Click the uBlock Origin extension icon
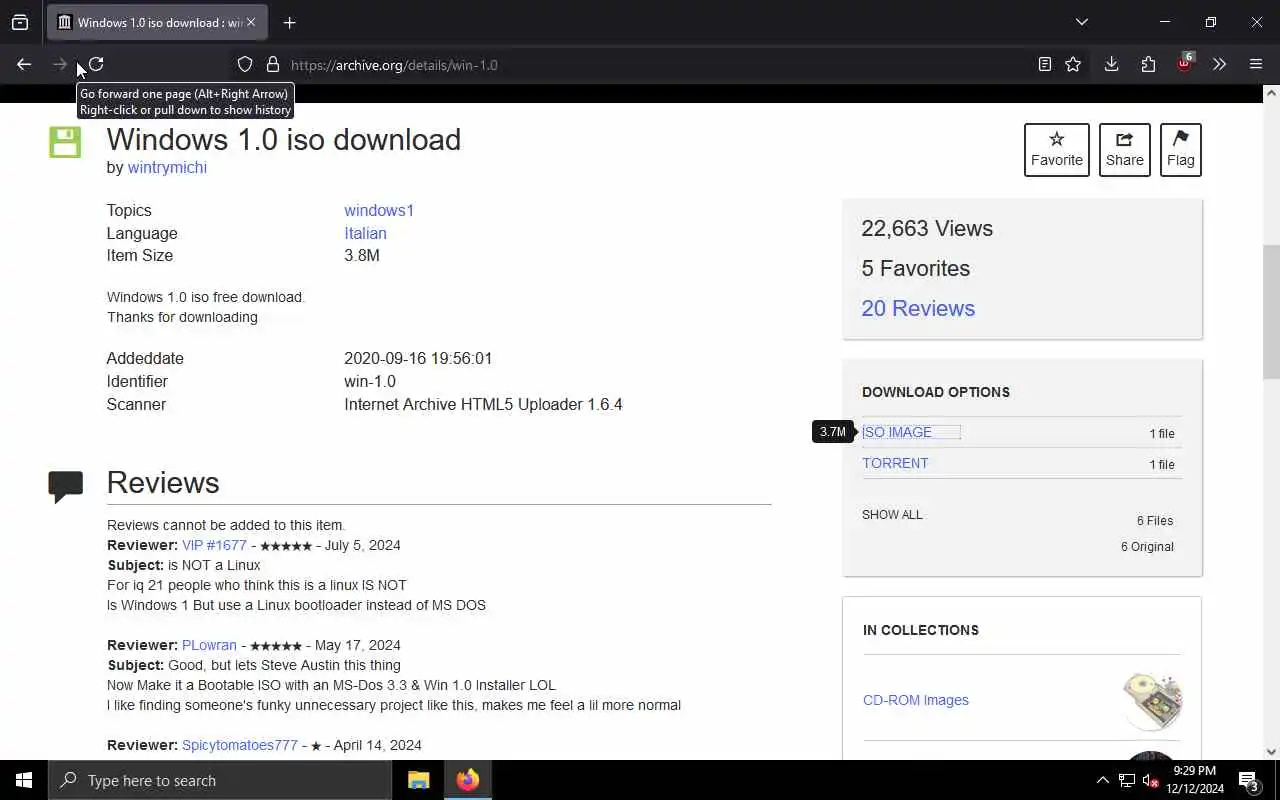The width and height of the screenshot is (1280, 800). click(x=1185, y=64)
